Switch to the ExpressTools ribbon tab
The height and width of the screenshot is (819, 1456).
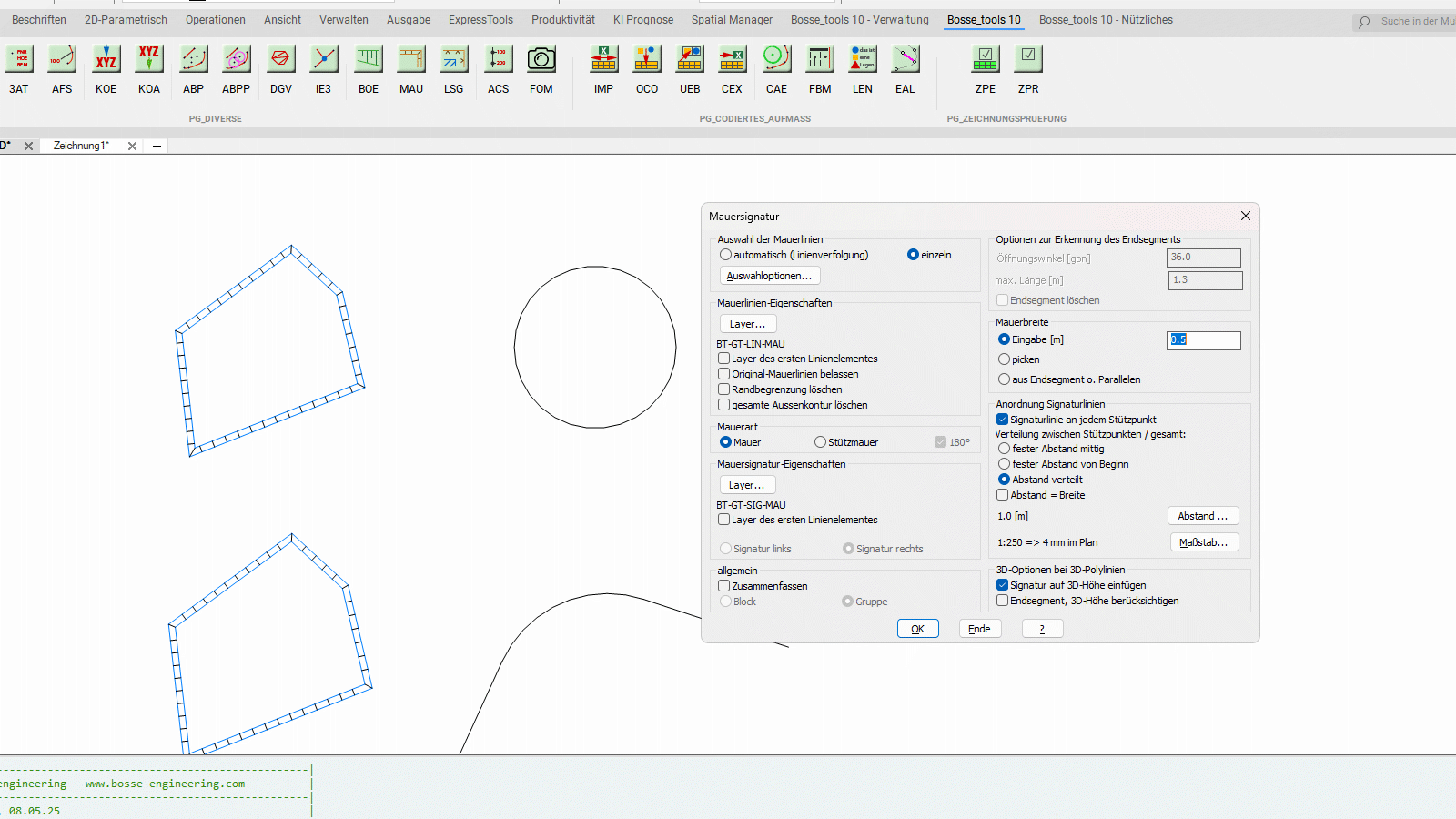[x=480, y=20]
